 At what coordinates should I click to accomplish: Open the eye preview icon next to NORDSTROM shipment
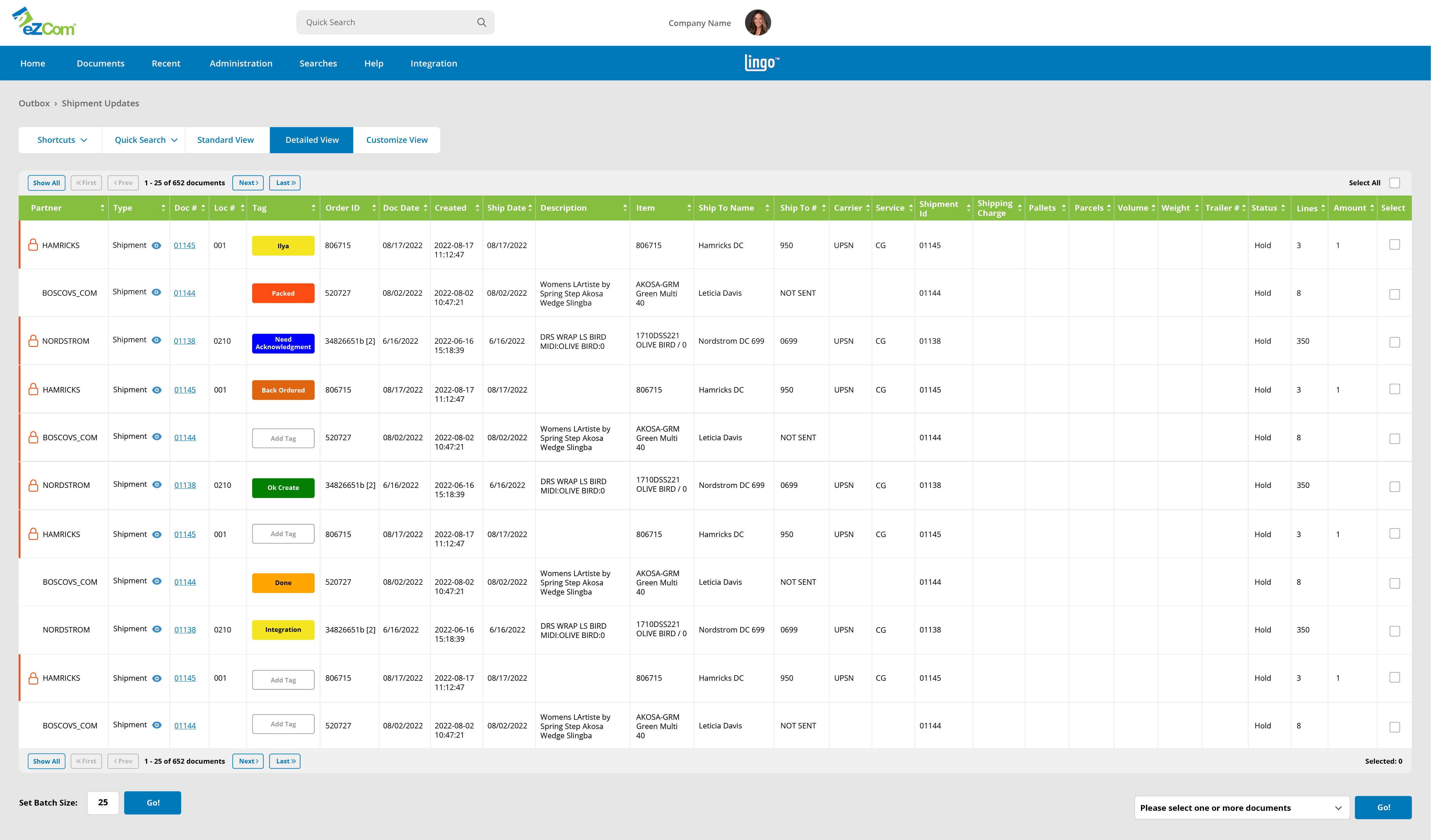pyautogui.click(x=157, y=340)
